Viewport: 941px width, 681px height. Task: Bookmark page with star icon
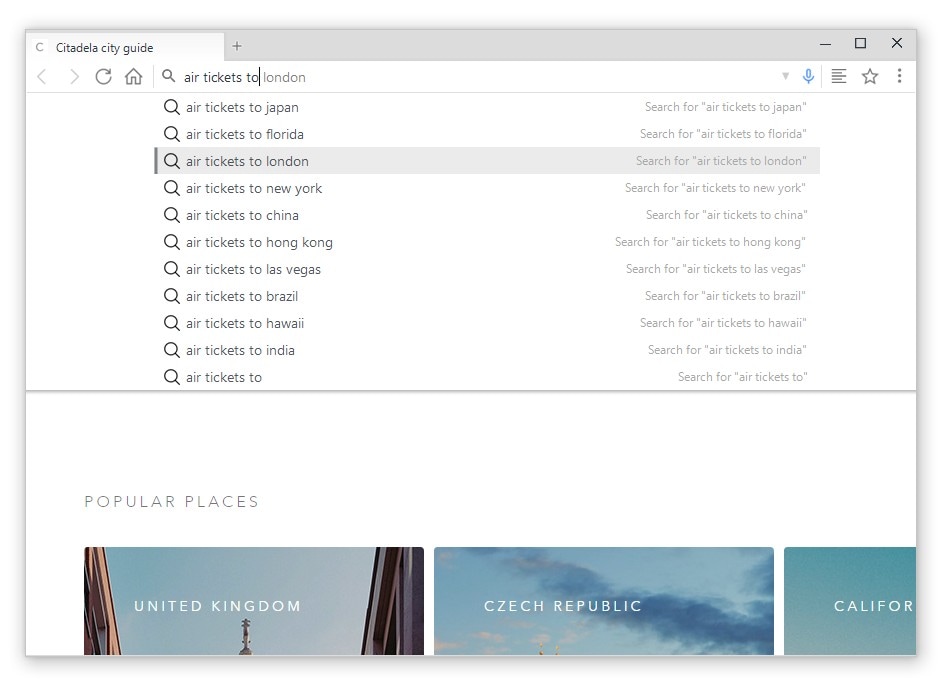pyautogui.click(x=870, y=76)
